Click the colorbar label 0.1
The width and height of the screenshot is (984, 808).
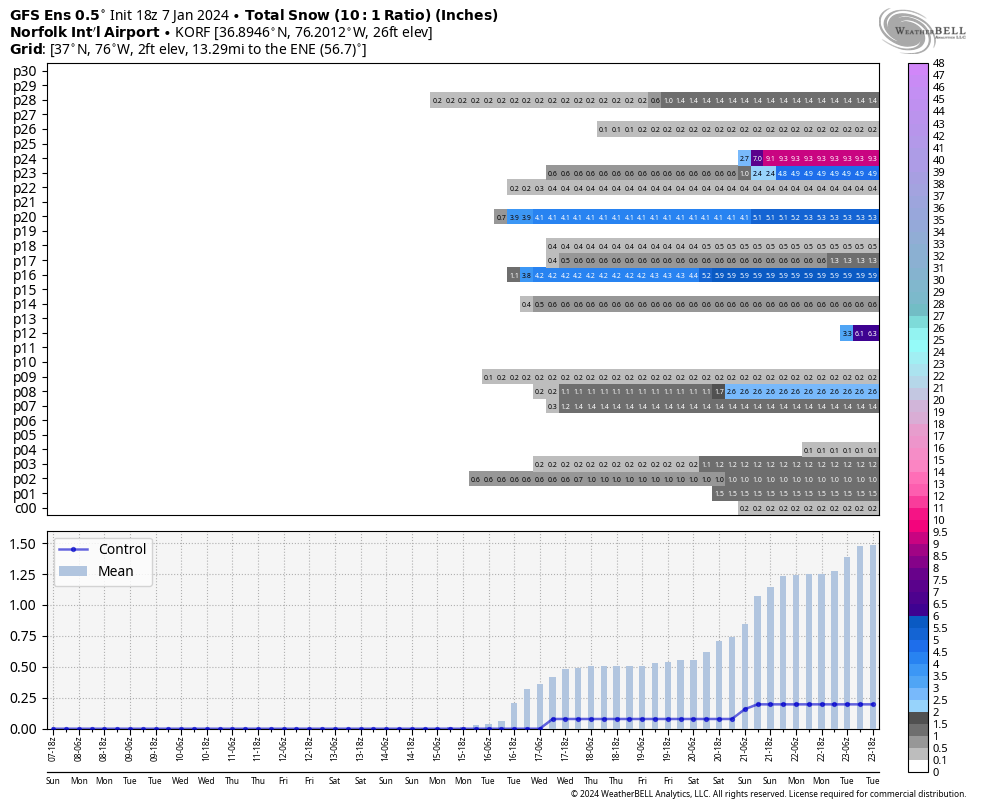pyautogui.click(x=939, y=760)
